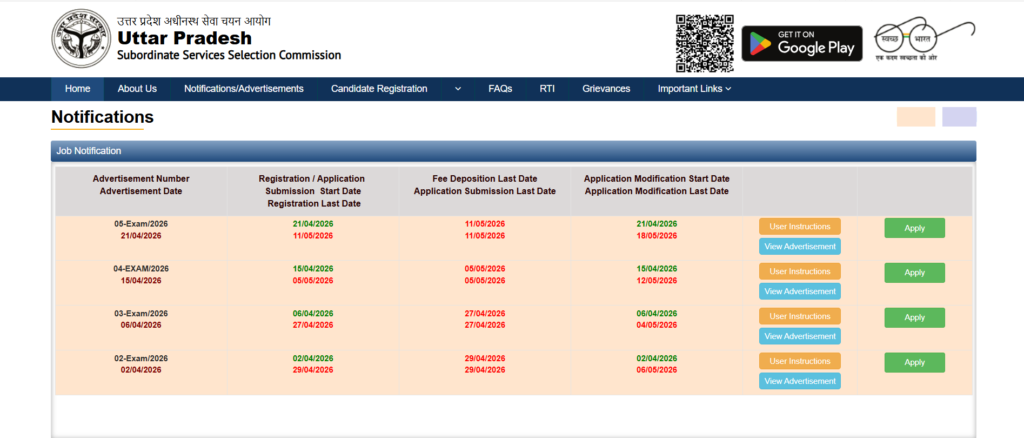Expand the Candidate Registration dropdown arrow

[458, 89]
